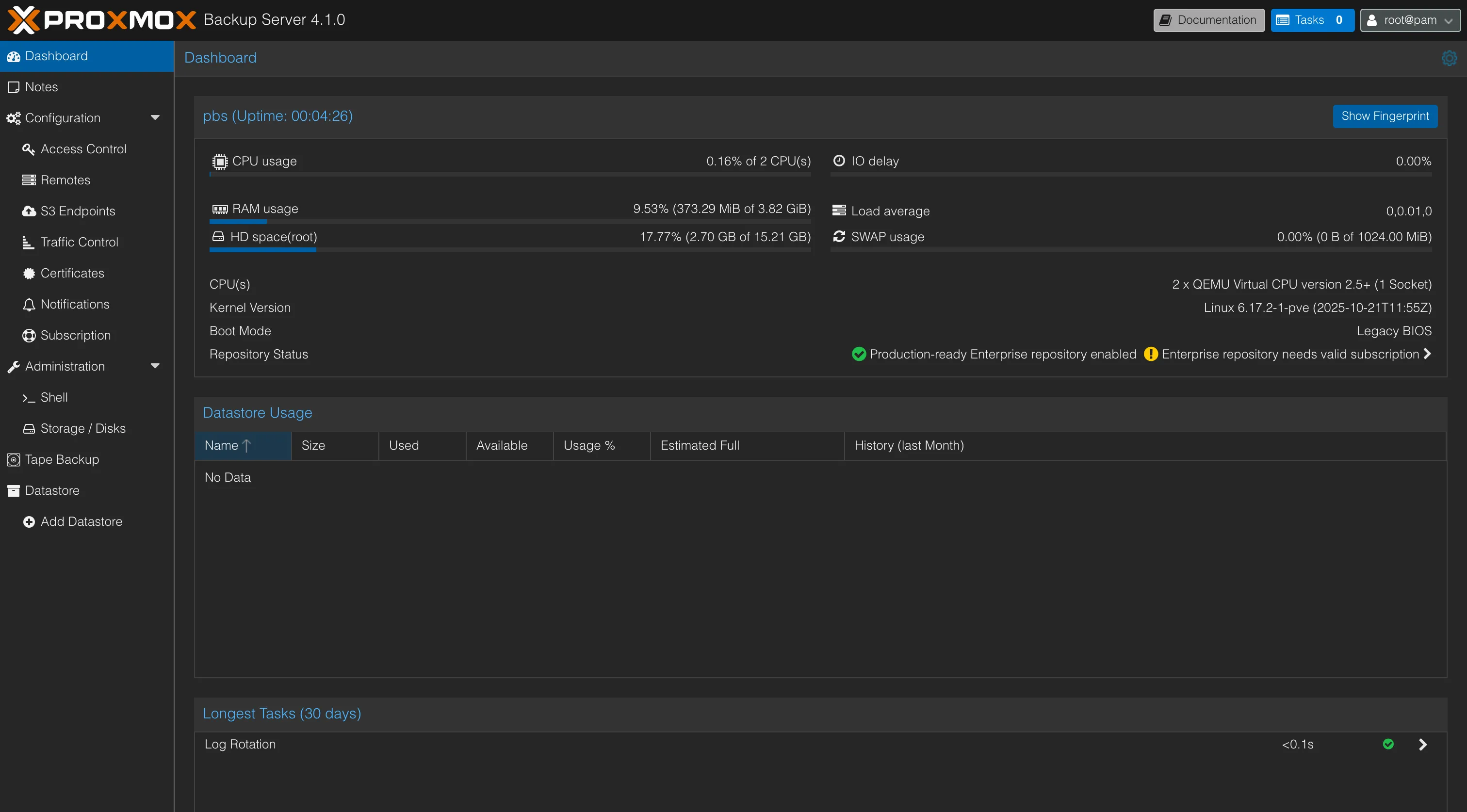Collapse the Configuration section arrow
Screen dimensions: 1467x812
[x=155, y=118]
